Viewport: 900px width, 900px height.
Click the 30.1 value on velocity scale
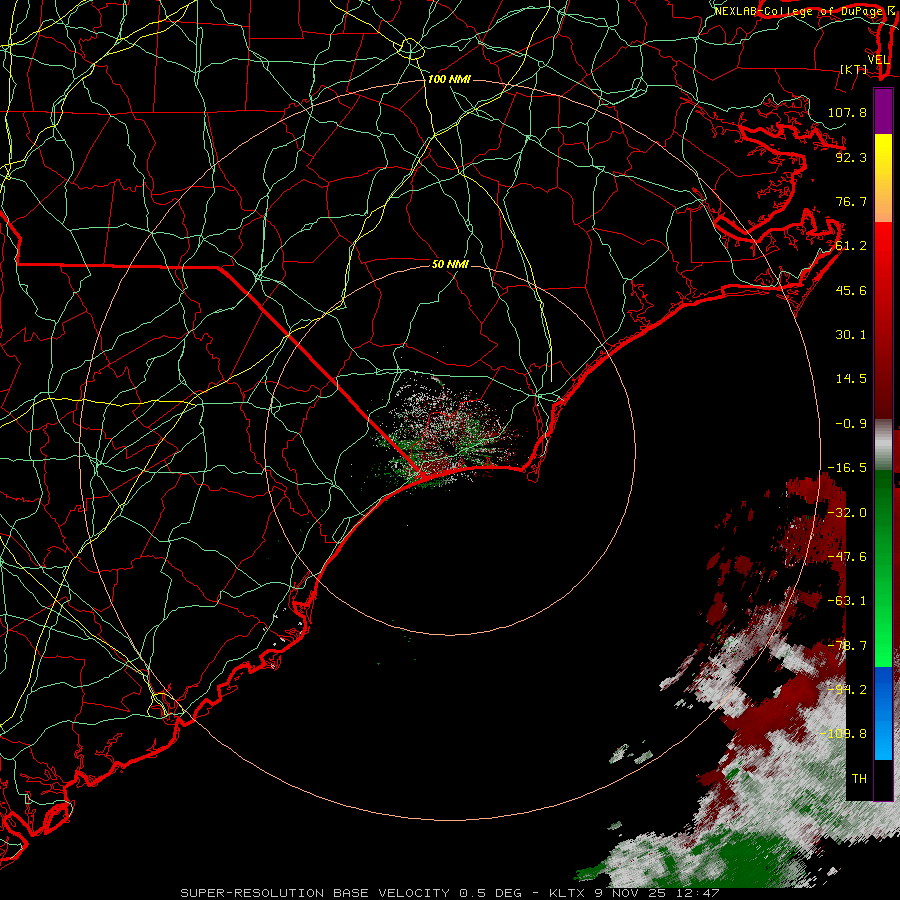tap(851, 335)
